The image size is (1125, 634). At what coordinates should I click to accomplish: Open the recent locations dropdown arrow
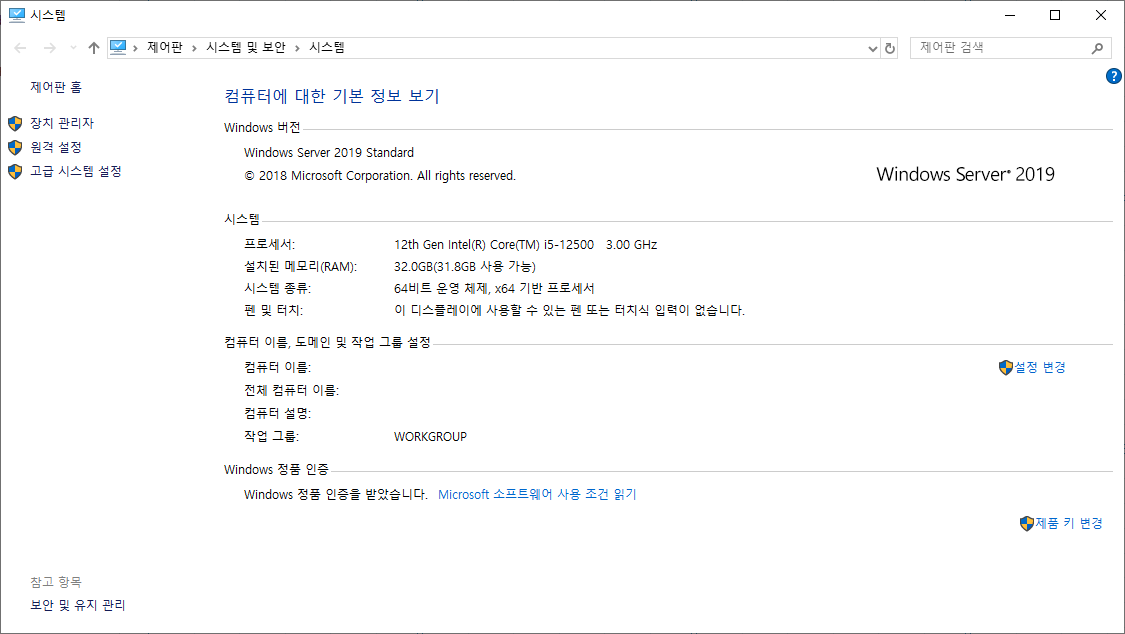pyautogui.click(x=72, y=48)
